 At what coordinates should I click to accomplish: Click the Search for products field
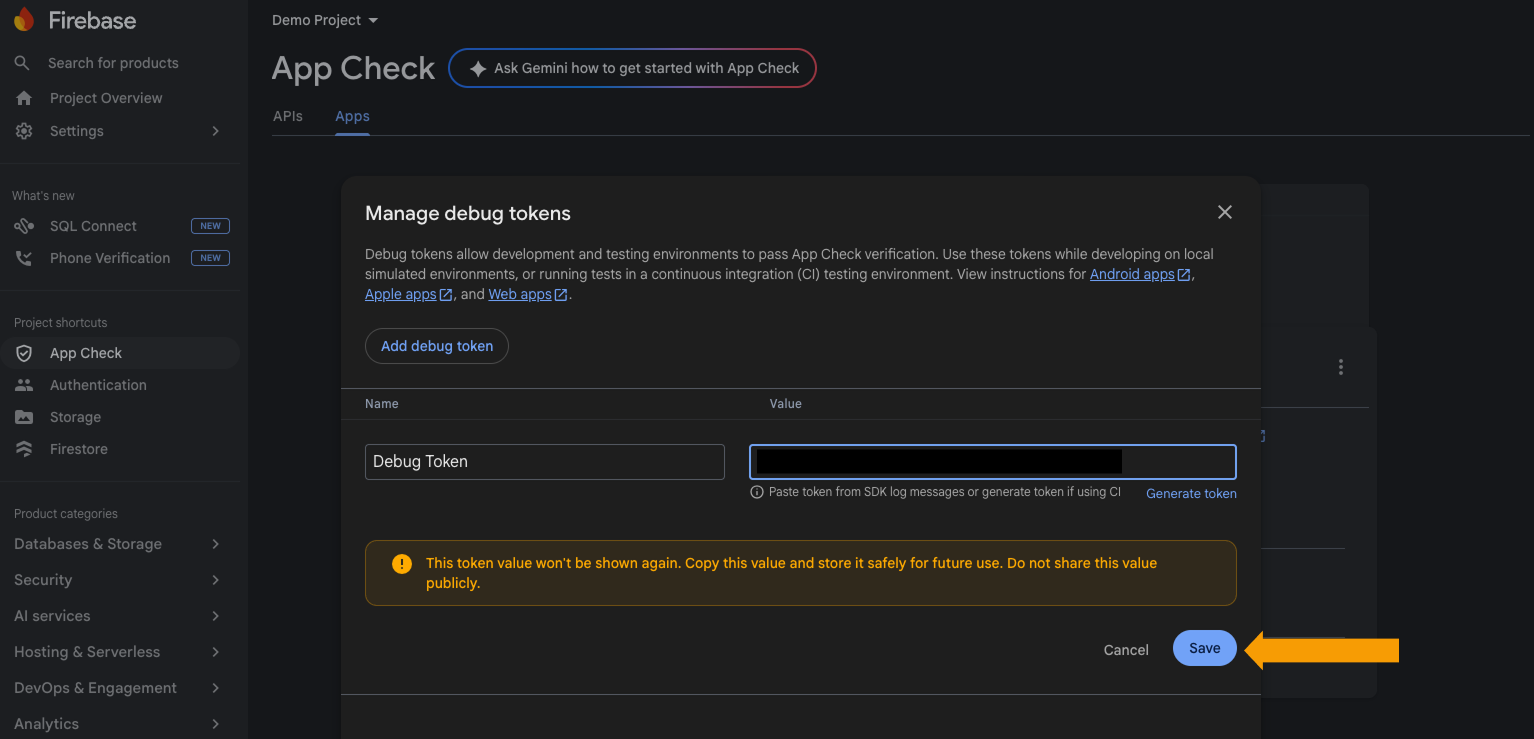coord(113,63)
